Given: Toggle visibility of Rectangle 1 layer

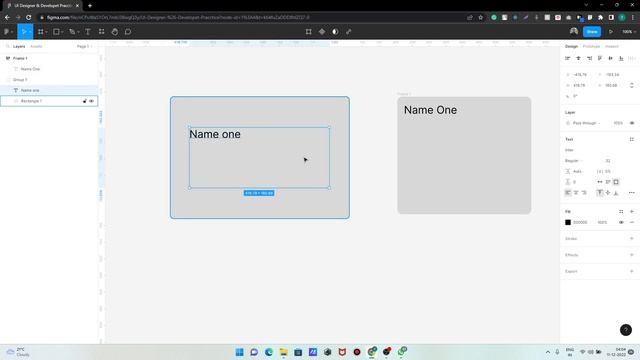Looking at the screenshot, I should click(x=91, y=101).
